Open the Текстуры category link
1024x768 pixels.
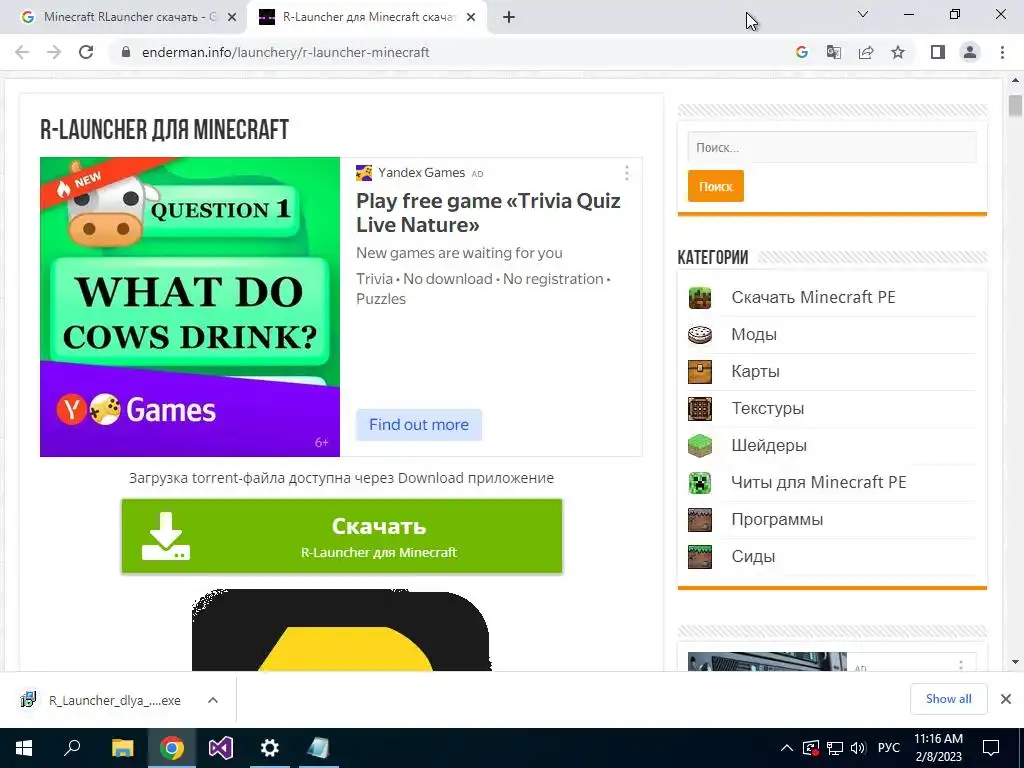767,408
